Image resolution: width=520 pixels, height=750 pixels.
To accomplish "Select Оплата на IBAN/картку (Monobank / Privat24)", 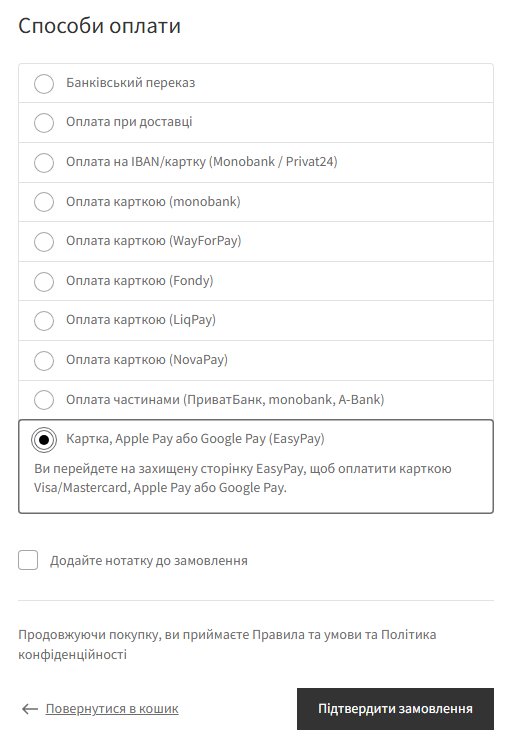I will [44, 163].
